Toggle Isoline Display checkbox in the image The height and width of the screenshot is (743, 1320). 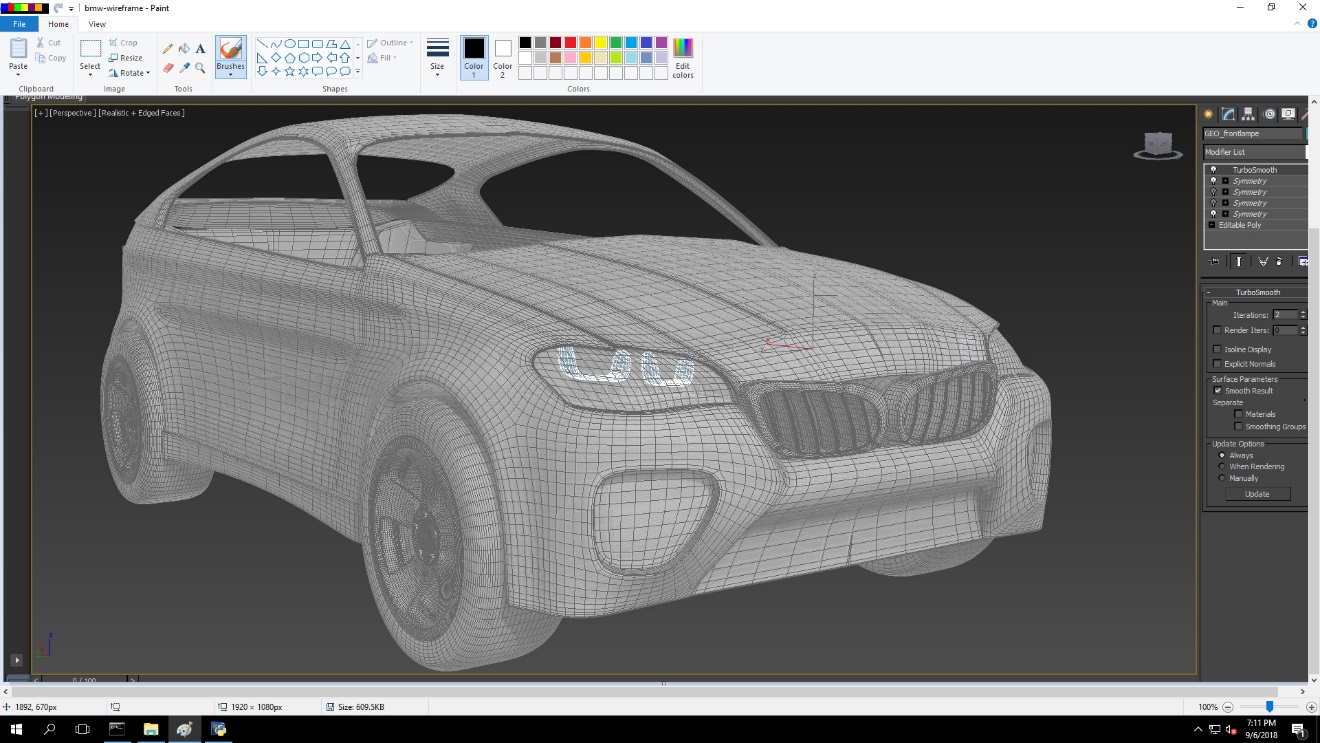(x=1217, y=350)
